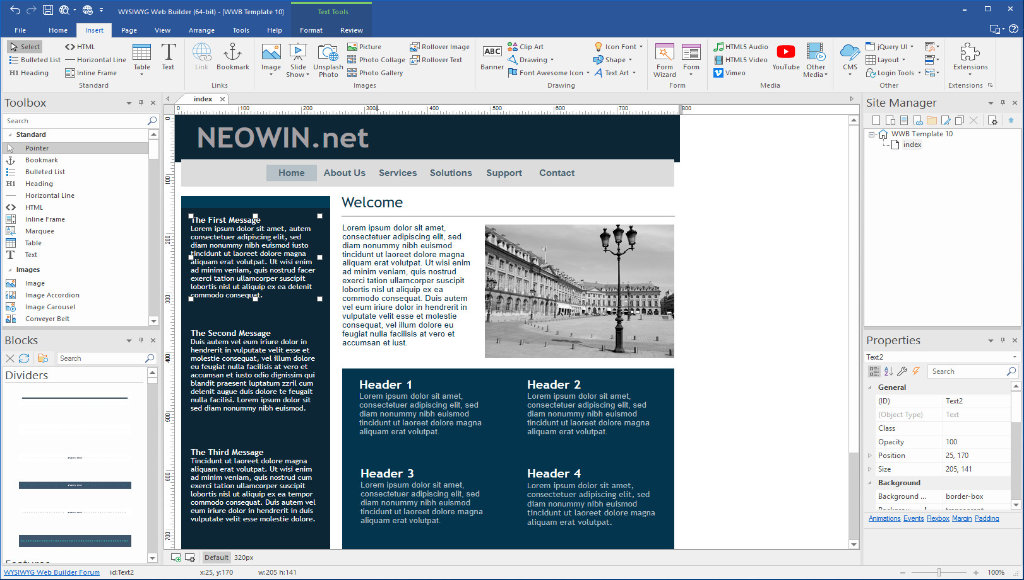1024x580 pixels.
Task: Click the Opacity value 100
Action: [x=952, y=442]
